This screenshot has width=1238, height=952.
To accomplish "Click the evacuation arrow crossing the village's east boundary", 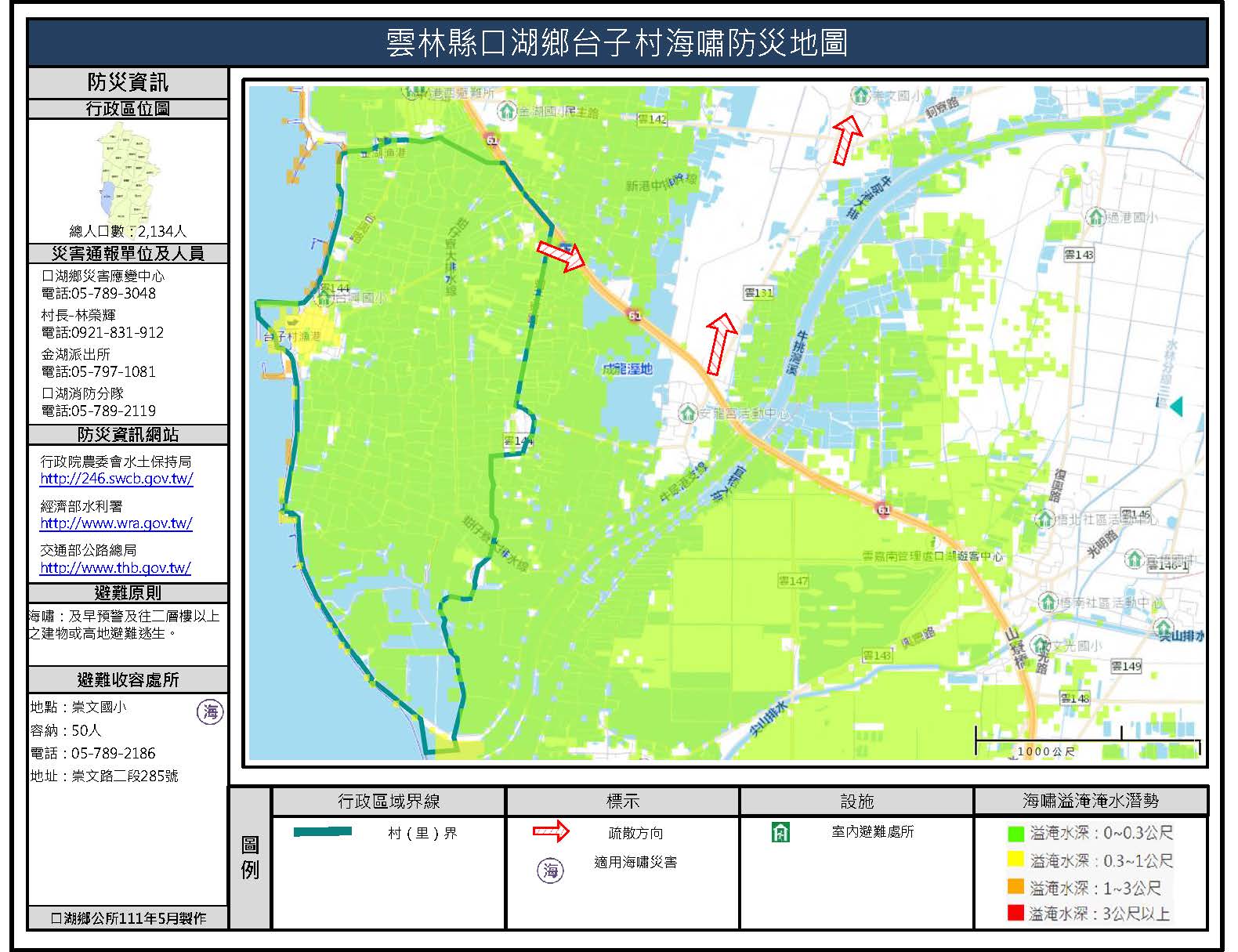I will (x=561, y=255).
